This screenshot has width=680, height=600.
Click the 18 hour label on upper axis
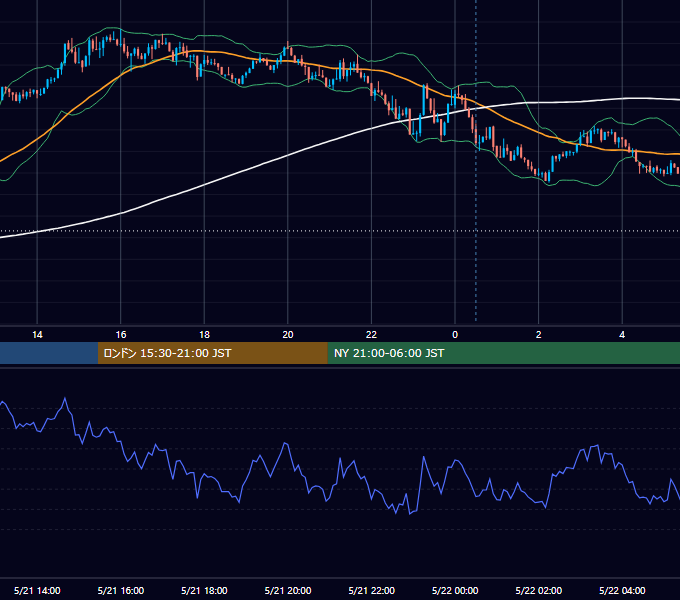click(x=204, y=335)
